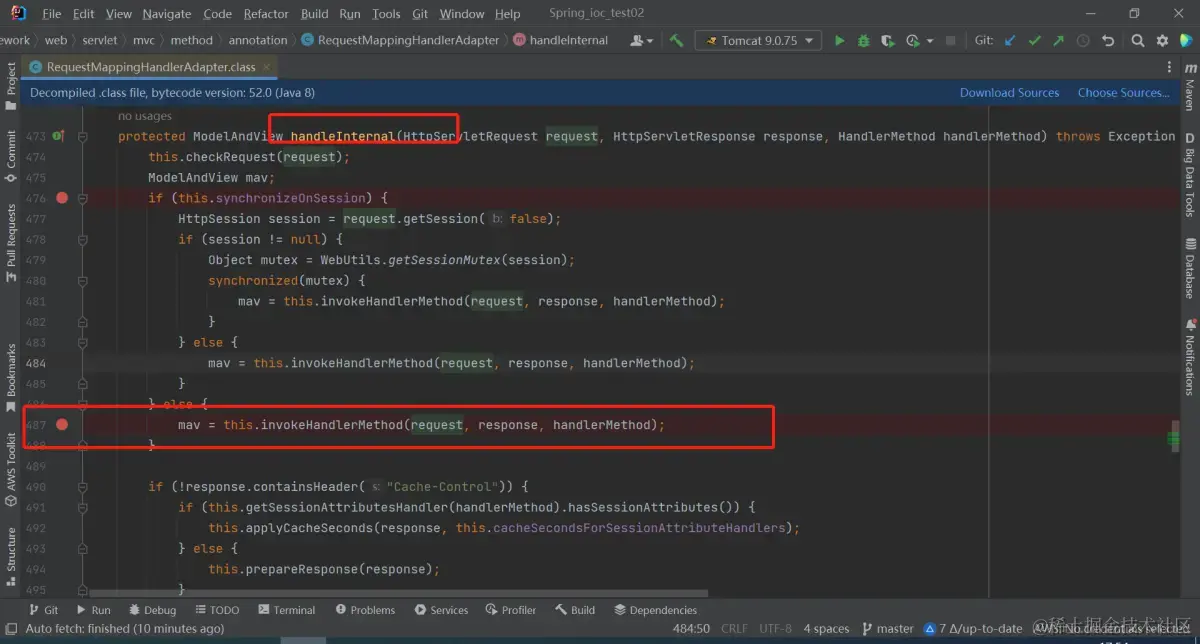The width and height of the screenshot is (1200, 644).
Task: Click the Stop square icon in toolbar
Action: [950, 41]
